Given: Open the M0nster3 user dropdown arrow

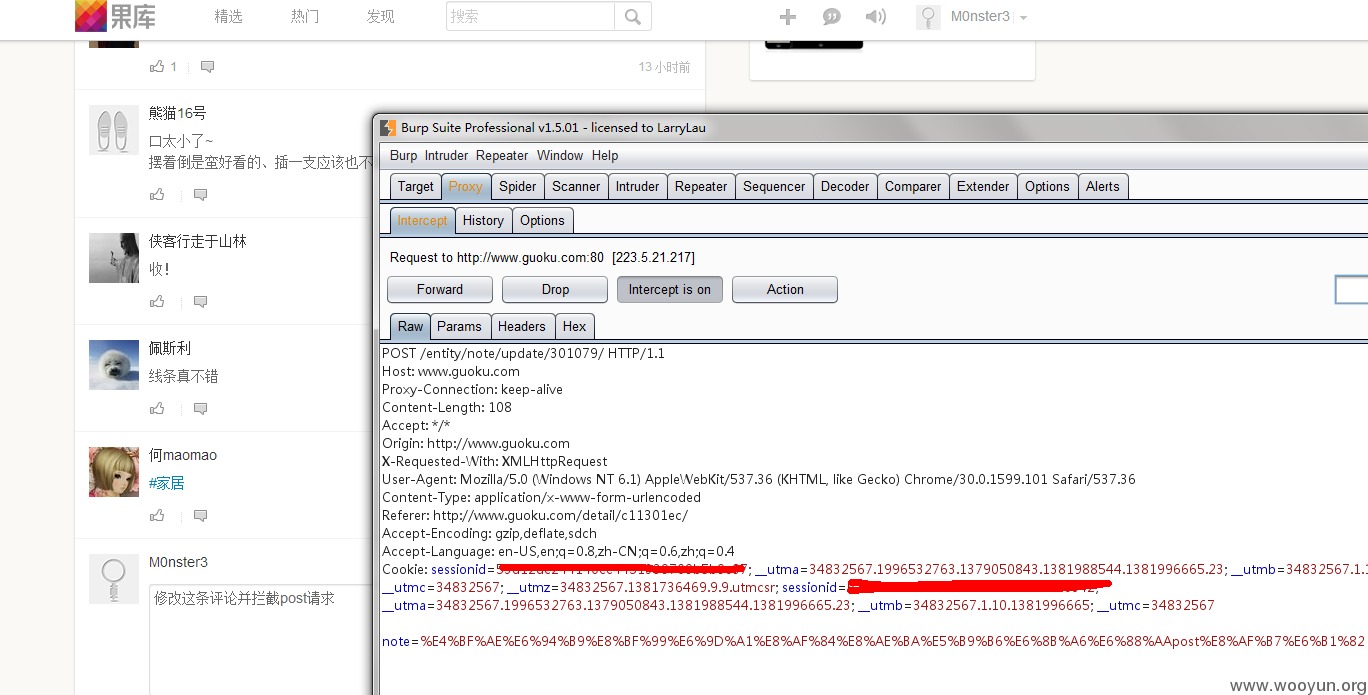Looking at the screenshot, I should (1023, 18).
